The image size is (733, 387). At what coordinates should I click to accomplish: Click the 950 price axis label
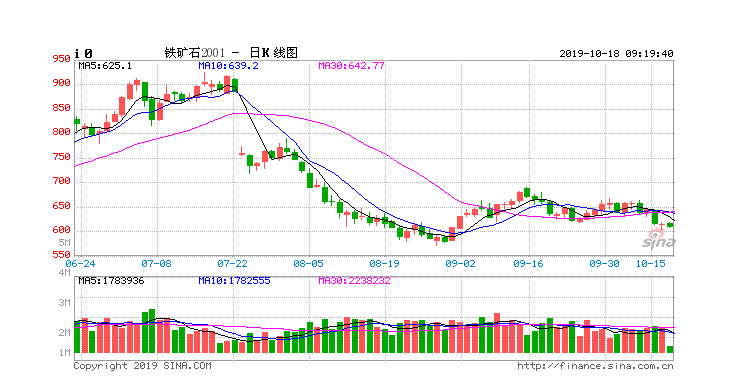tap(61, 59)
